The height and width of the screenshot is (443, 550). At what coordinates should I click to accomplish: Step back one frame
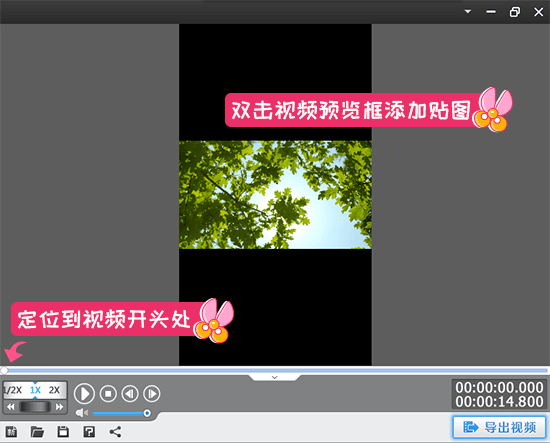(130, 394)
